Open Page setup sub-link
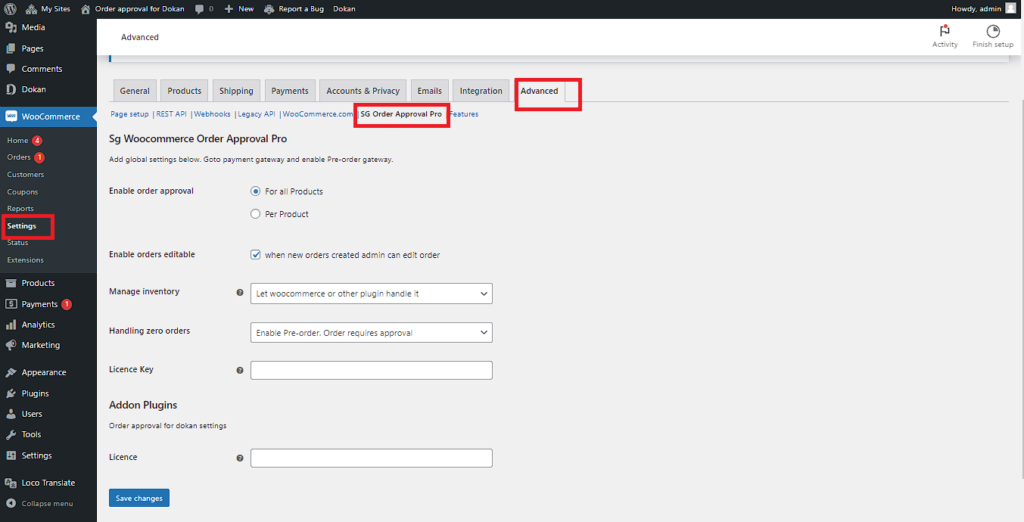This screenshot has width=1024, height=522. (x=129, y=114)
